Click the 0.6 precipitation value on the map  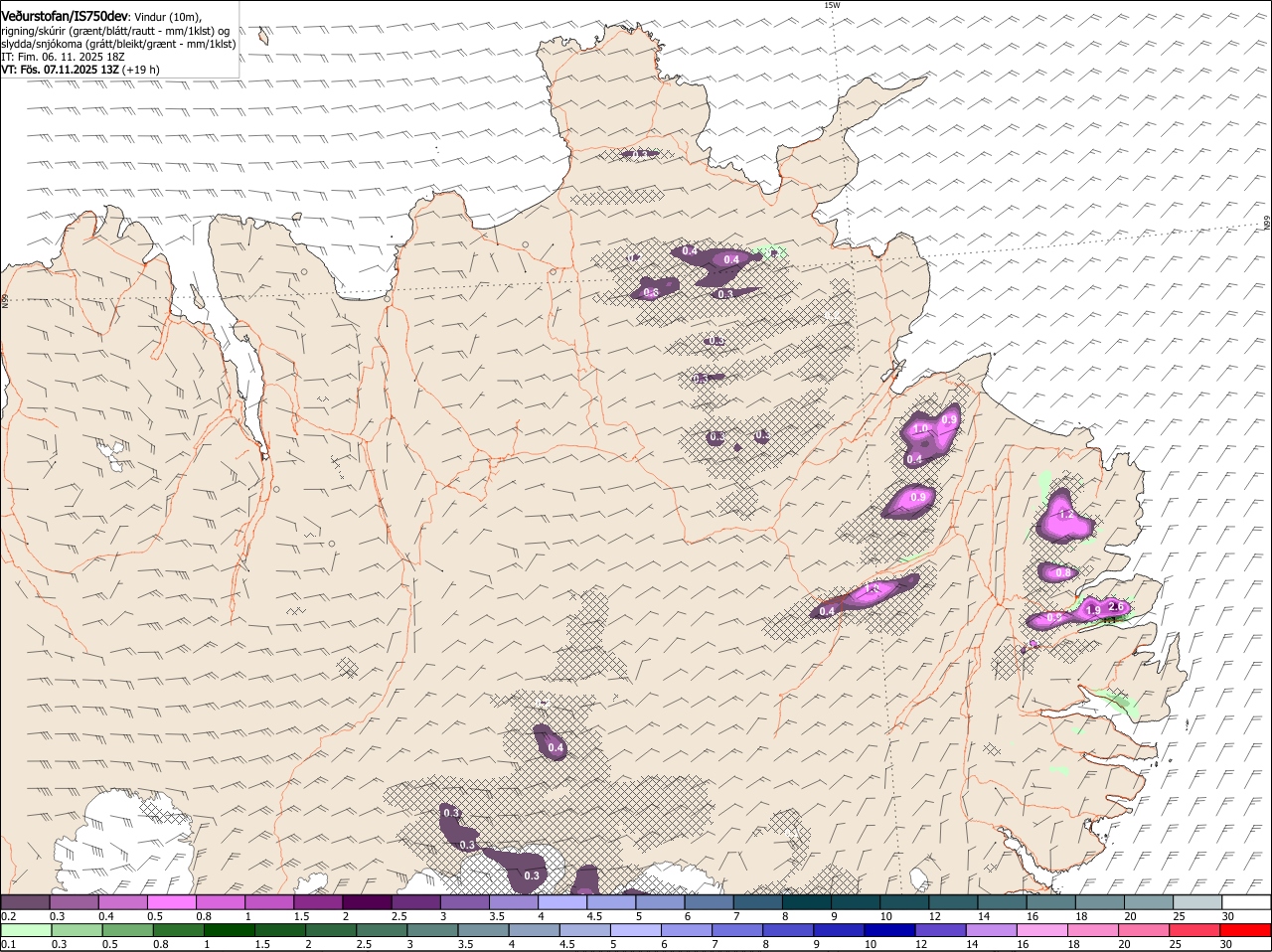pyautogui.click(x=651, y=293)
